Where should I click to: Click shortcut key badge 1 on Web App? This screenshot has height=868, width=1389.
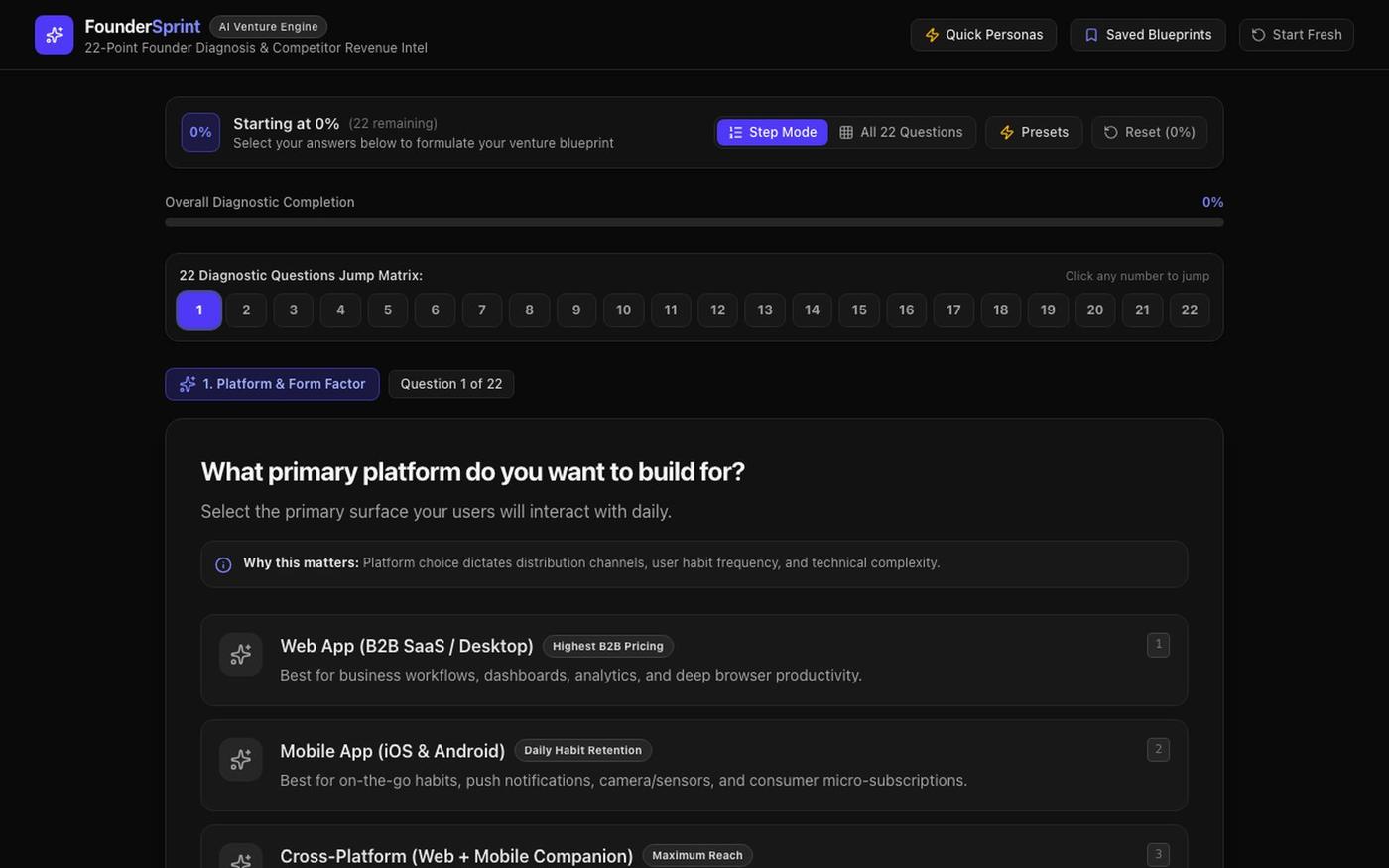pos(1158,645)
